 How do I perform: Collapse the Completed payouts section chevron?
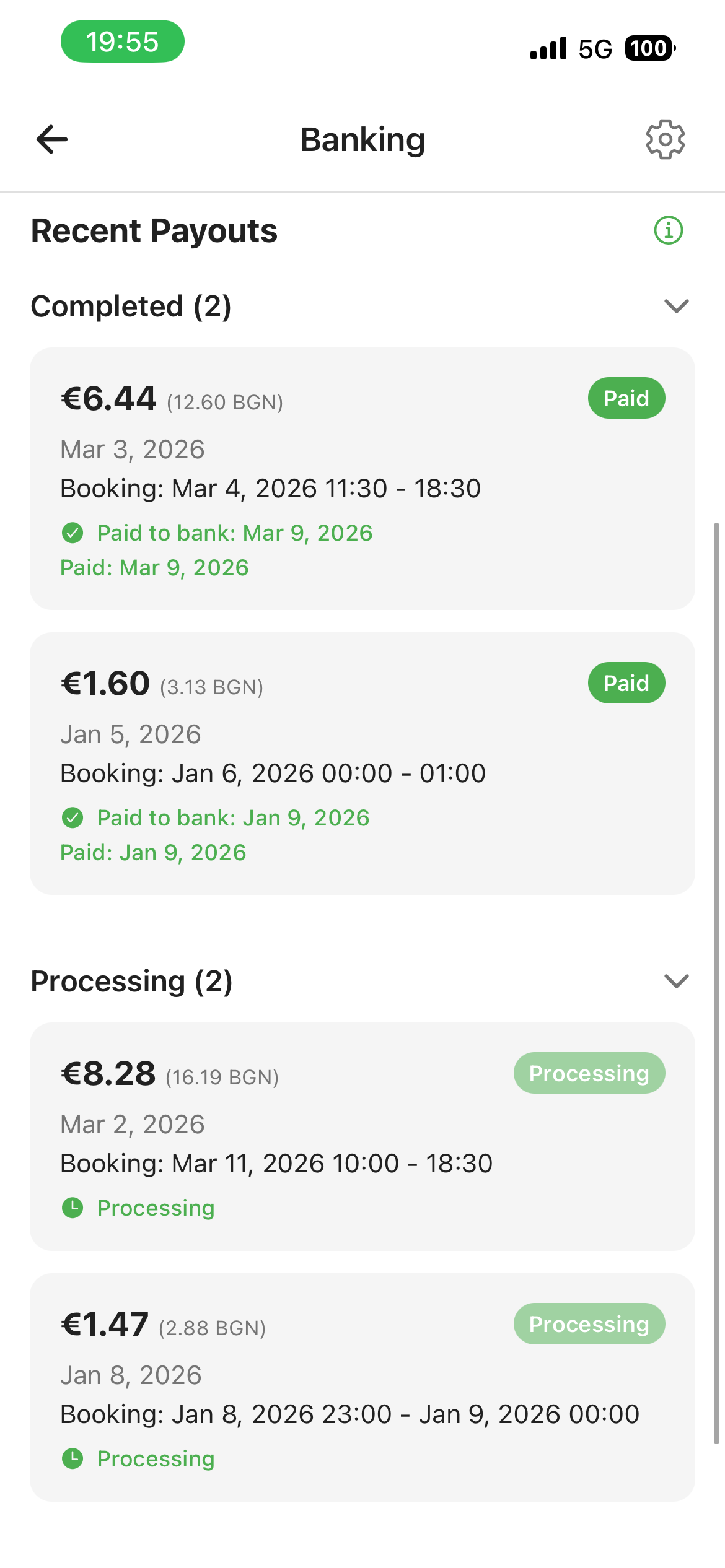click(x=676, y=306)
